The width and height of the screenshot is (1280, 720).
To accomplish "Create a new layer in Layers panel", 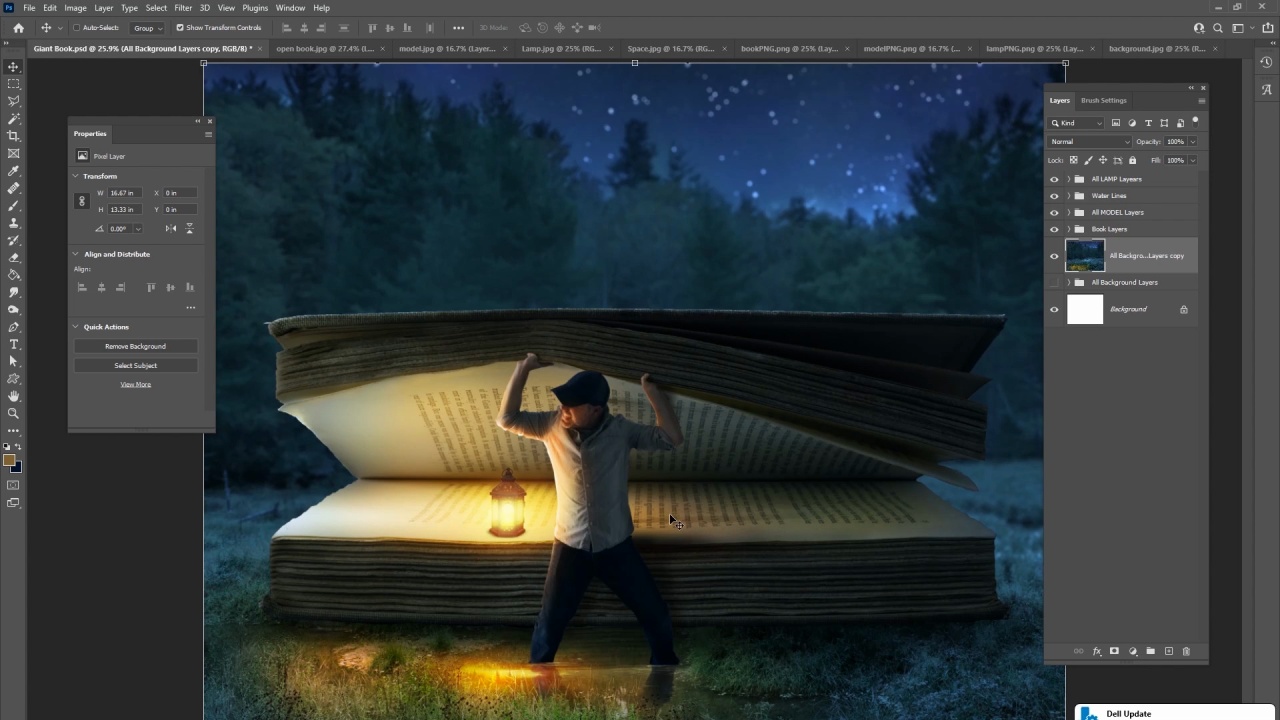I will click(x=1168, y=651).
